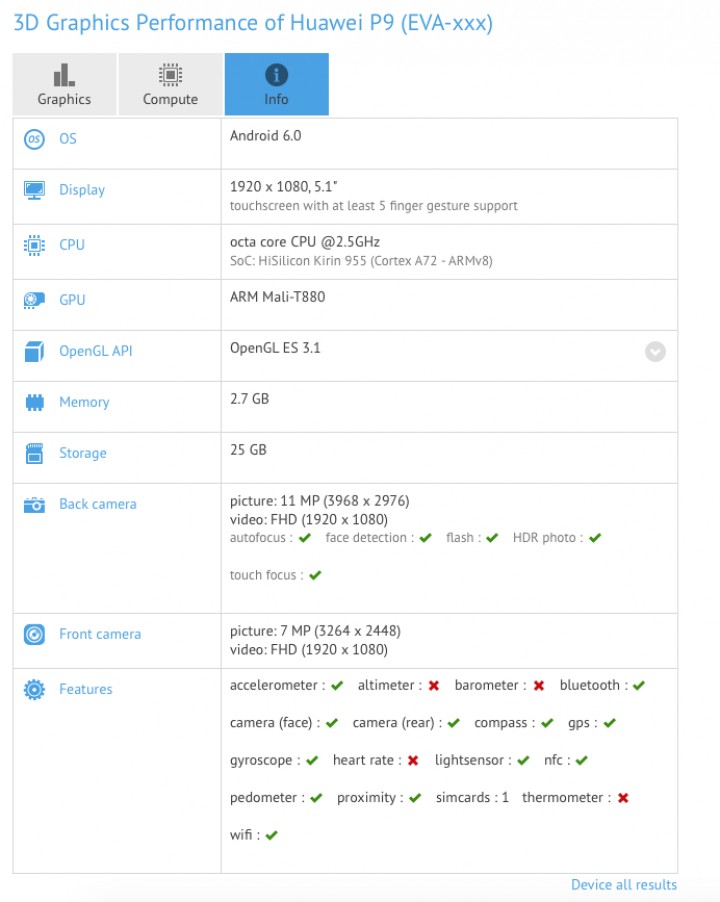
Task: Expand the OpenGL ES 3.1 details chevron
Action: coord(655,351)
